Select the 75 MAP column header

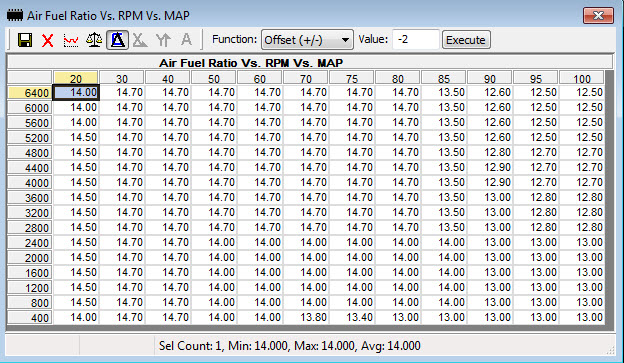(x=351, y=78)
